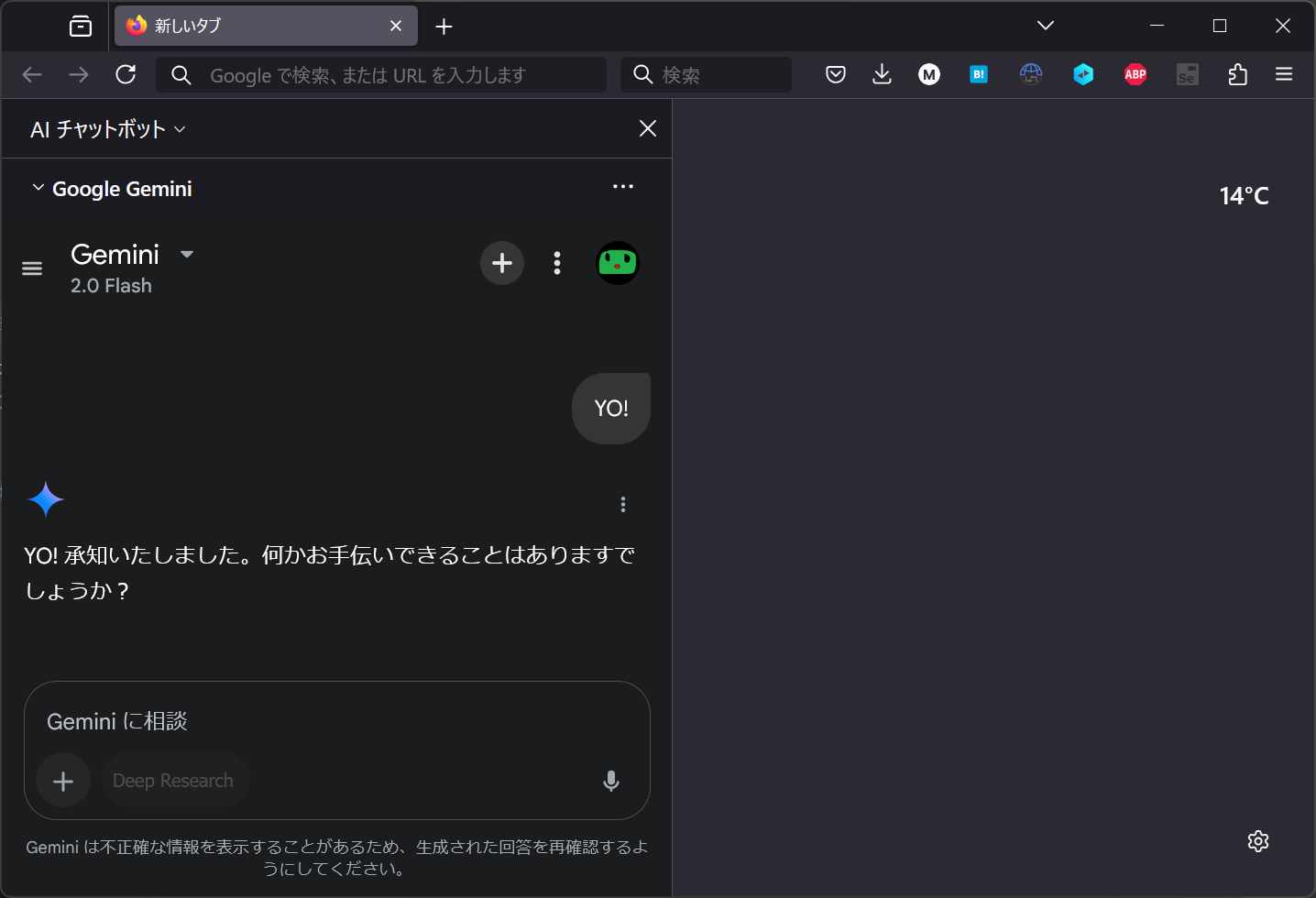Image resolution: width=1316 pixels, height=898 pixels.
Task: Click the Gemini sparkle response icon
Action: 46,499
